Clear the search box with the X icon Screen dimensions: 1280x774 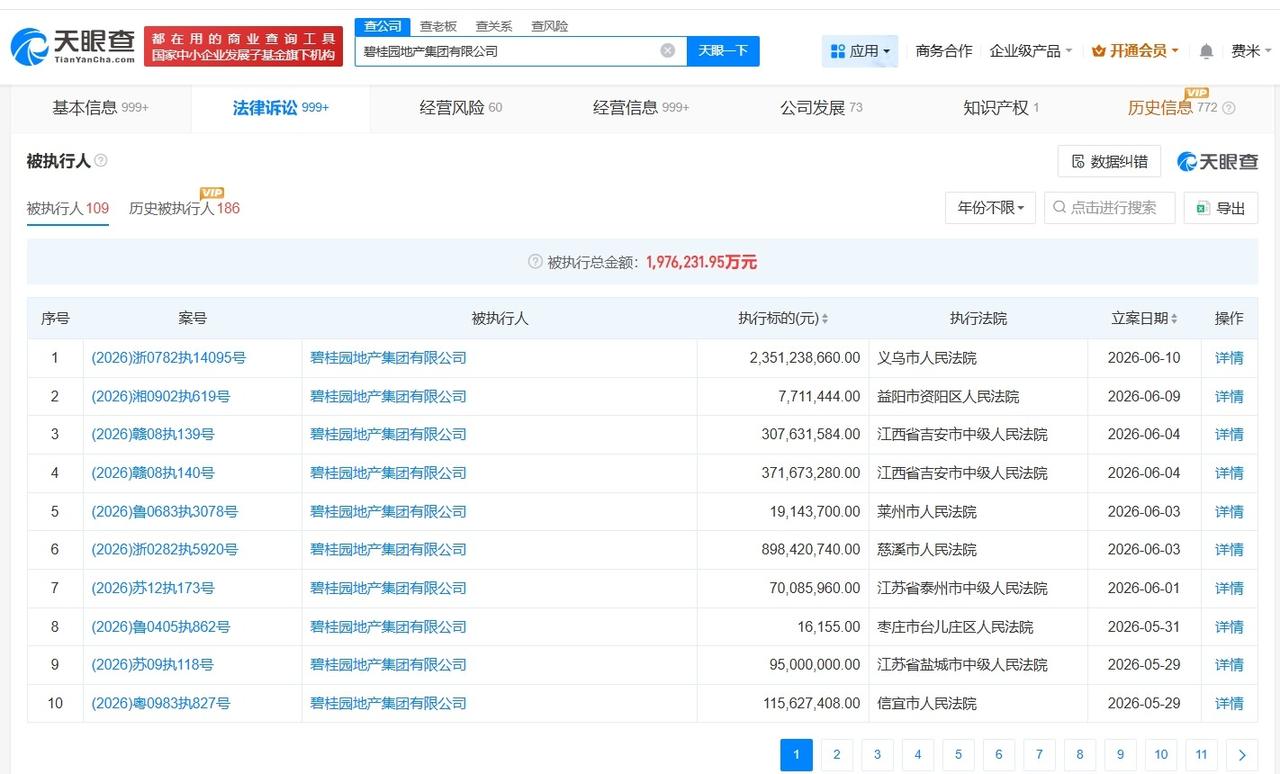(x=668, y=51)
